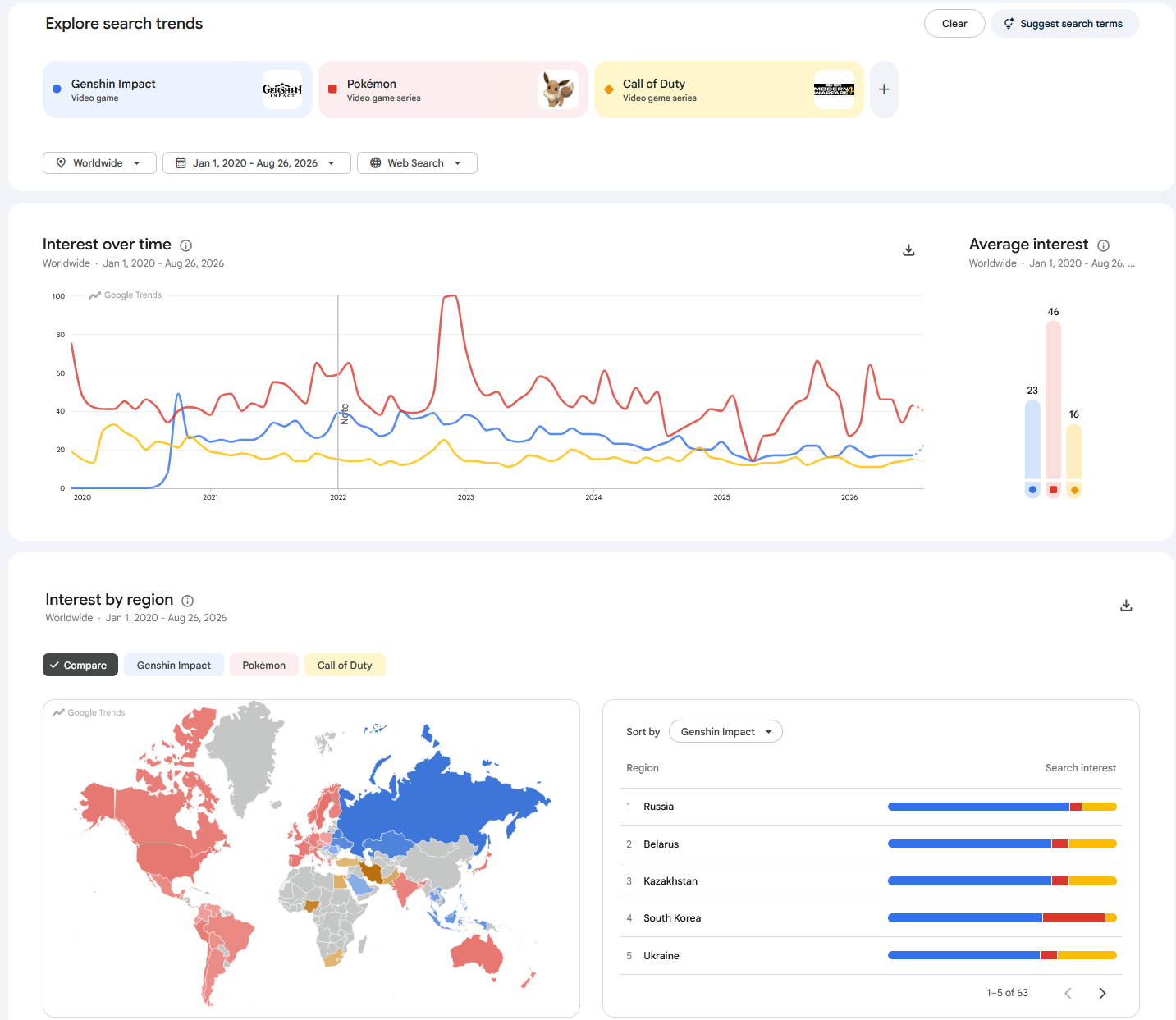Image resolution: width=1176 pixels, height=1020 pixels.
Task: Click the red legend square under average bar
Action: (x=1054, y=490)
